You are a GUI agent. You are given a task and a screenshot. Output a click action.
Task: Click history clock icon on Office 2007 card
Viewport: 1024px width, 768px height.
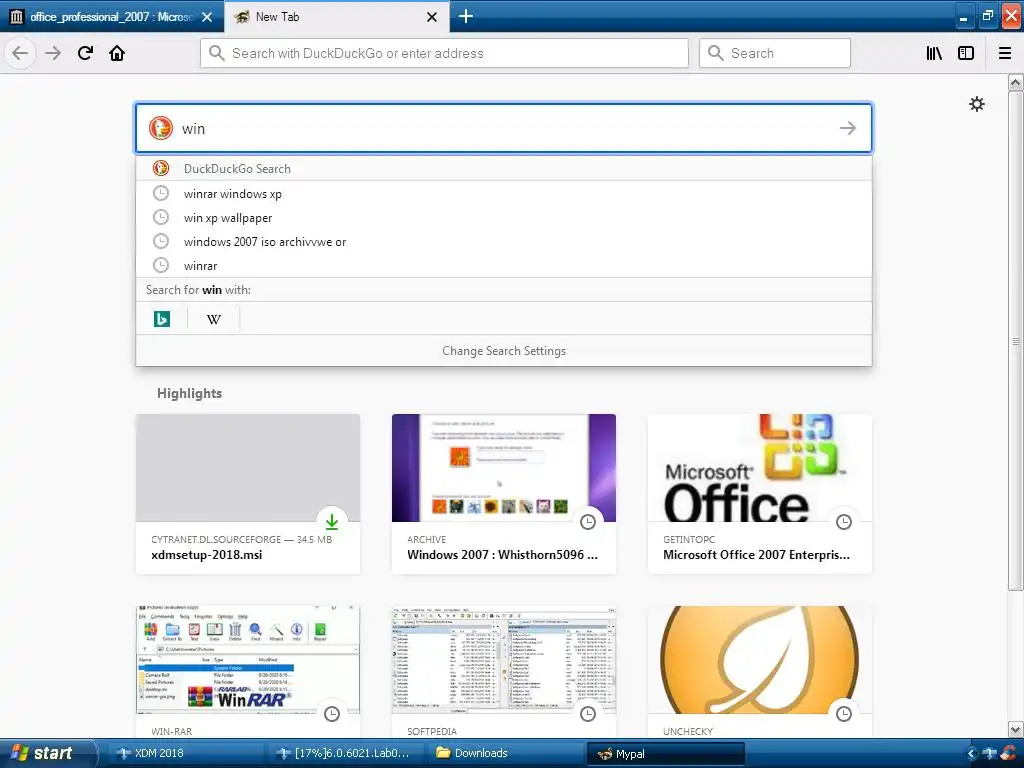tap(844, 522)
